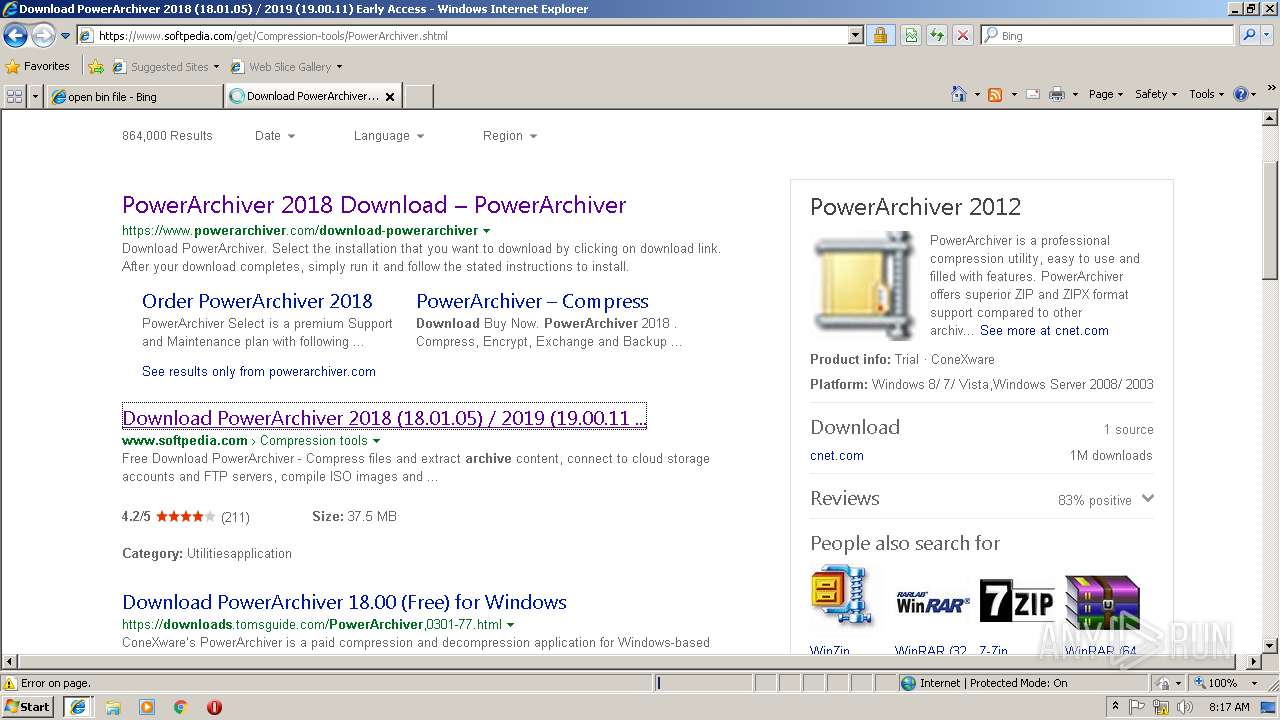This screenshot has width=1280, height=720.
Task: Open the Tools menu
Action: [1206, 94]
